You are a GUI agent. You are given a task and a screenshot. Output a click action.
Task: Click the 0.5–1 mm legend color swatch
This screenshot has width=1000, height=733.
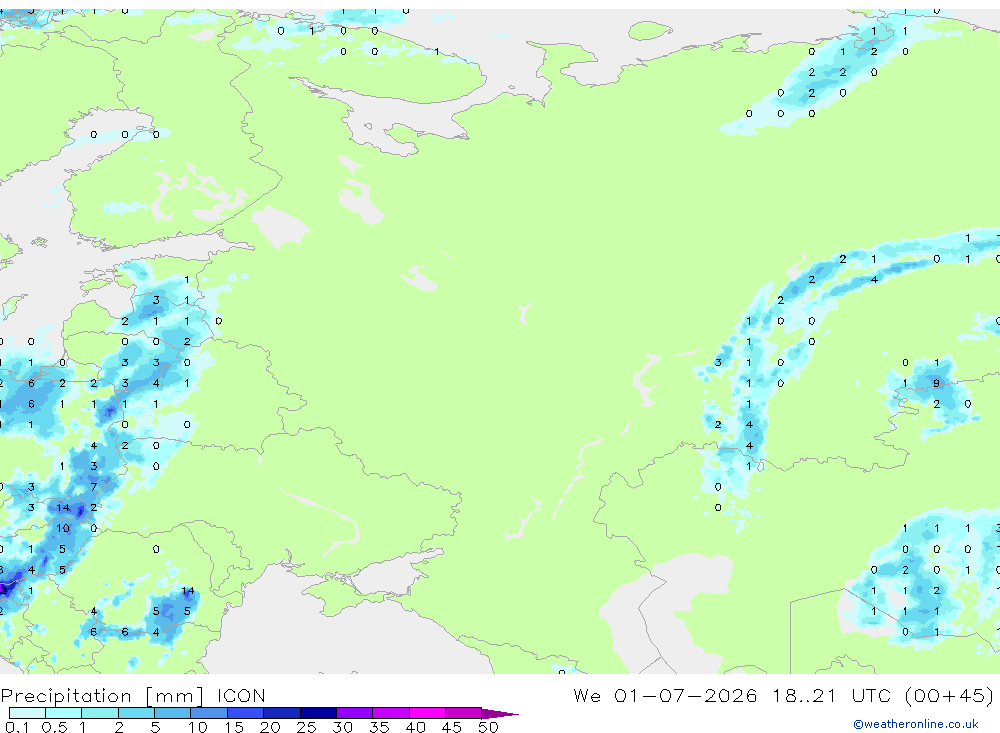(63, 713)
